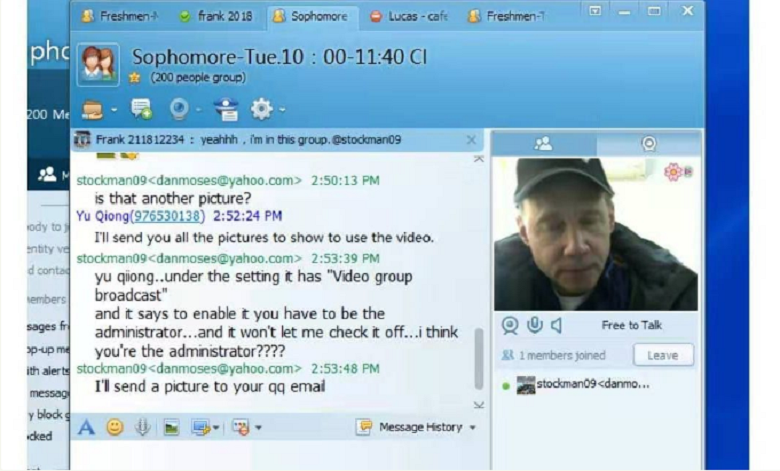Click the send picture icon
This screenshot has height=471, width=780.
click(x=171, y=427)
